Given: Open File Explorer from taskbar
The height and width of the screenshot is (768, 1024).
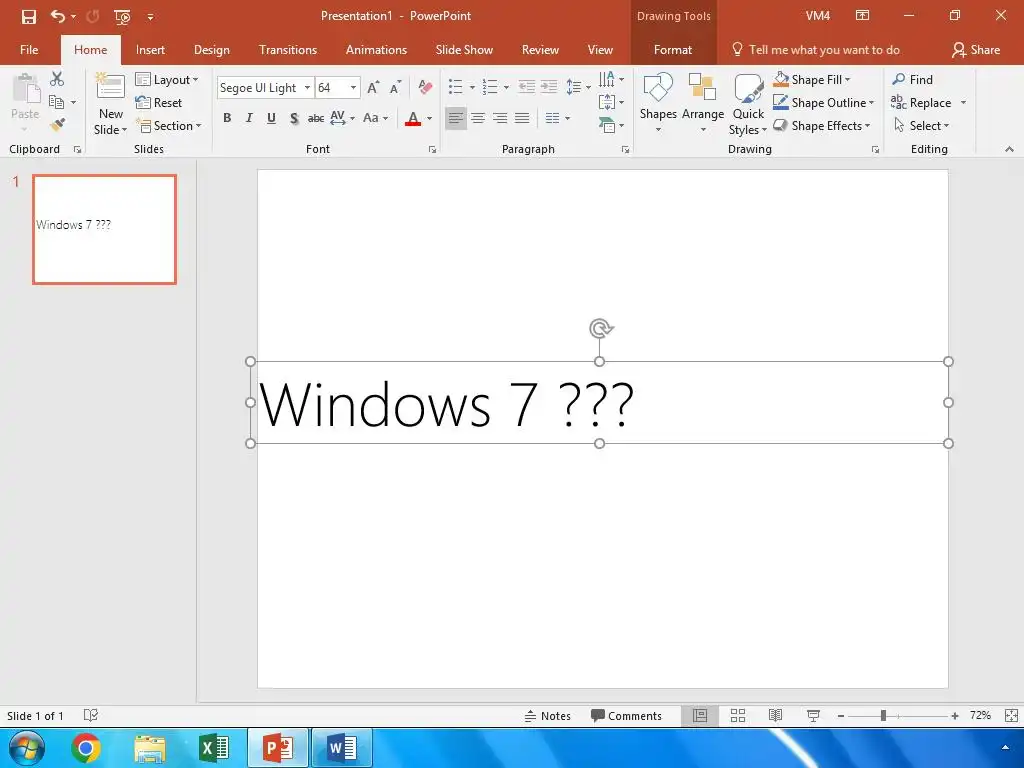Looking at the screenshot, I should pos(150,748).
